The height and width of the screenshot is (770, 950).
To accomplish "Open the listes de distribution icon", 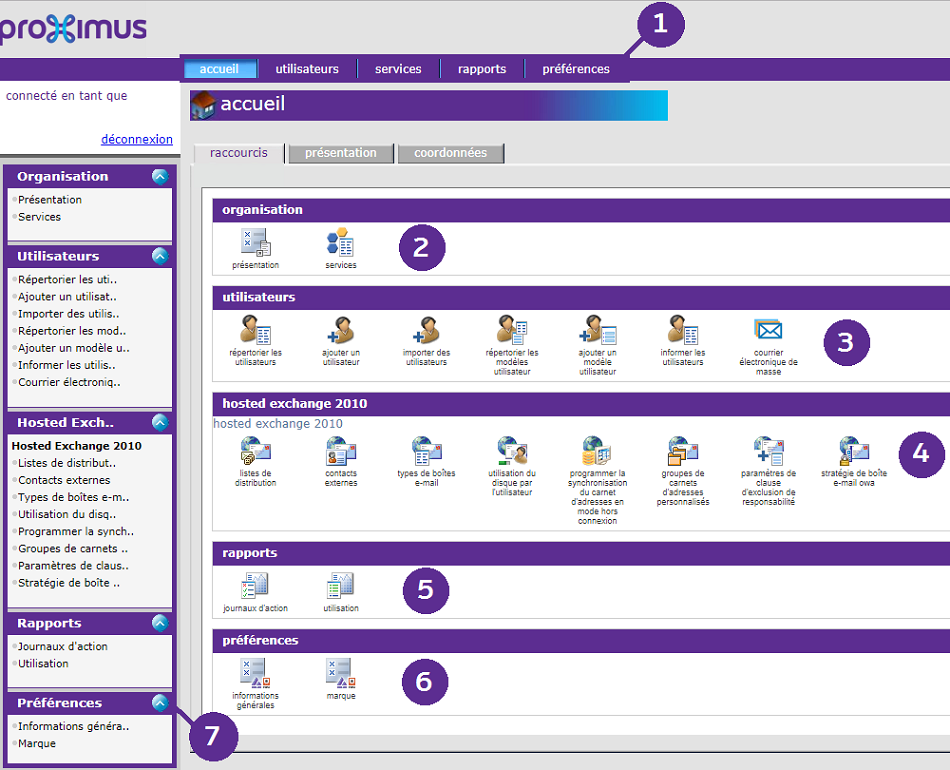I will 255,451.
